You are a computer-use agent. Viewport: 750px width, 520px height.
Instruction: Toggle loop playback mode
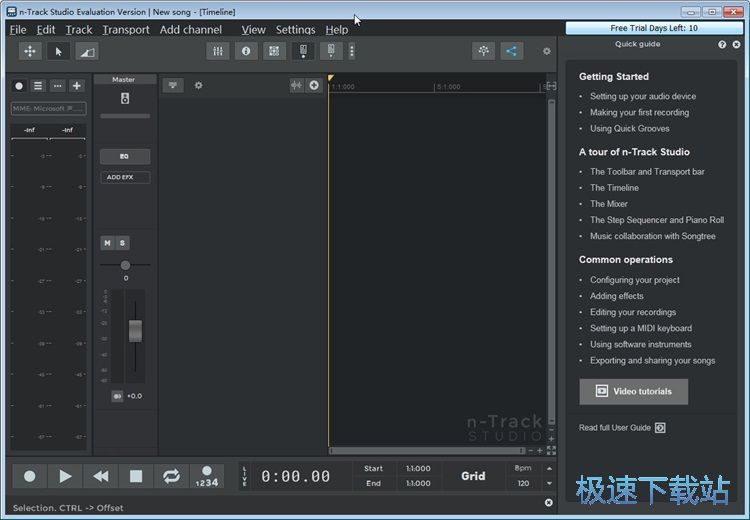[171, 477]
